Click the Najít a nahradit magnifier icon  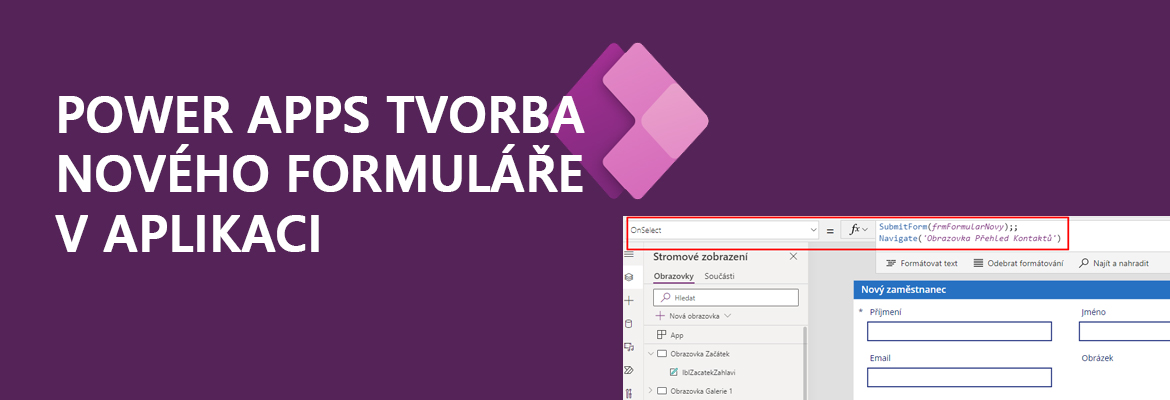click(1084, 263)
